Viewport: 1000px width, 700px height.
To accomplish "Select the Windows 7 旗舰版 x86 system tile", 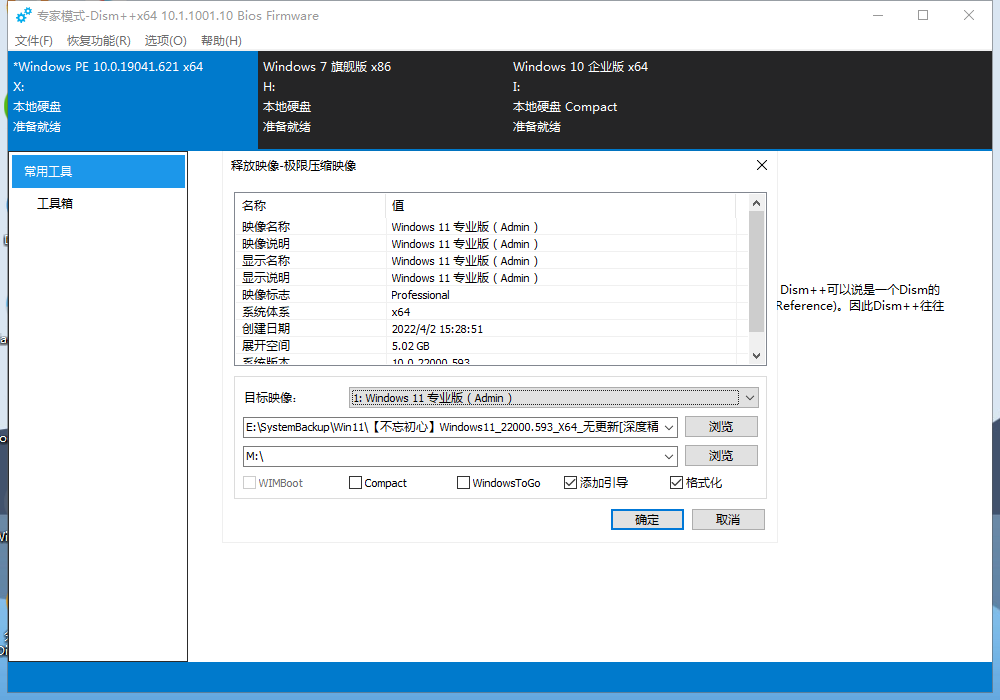I will (x=382, y=96).
